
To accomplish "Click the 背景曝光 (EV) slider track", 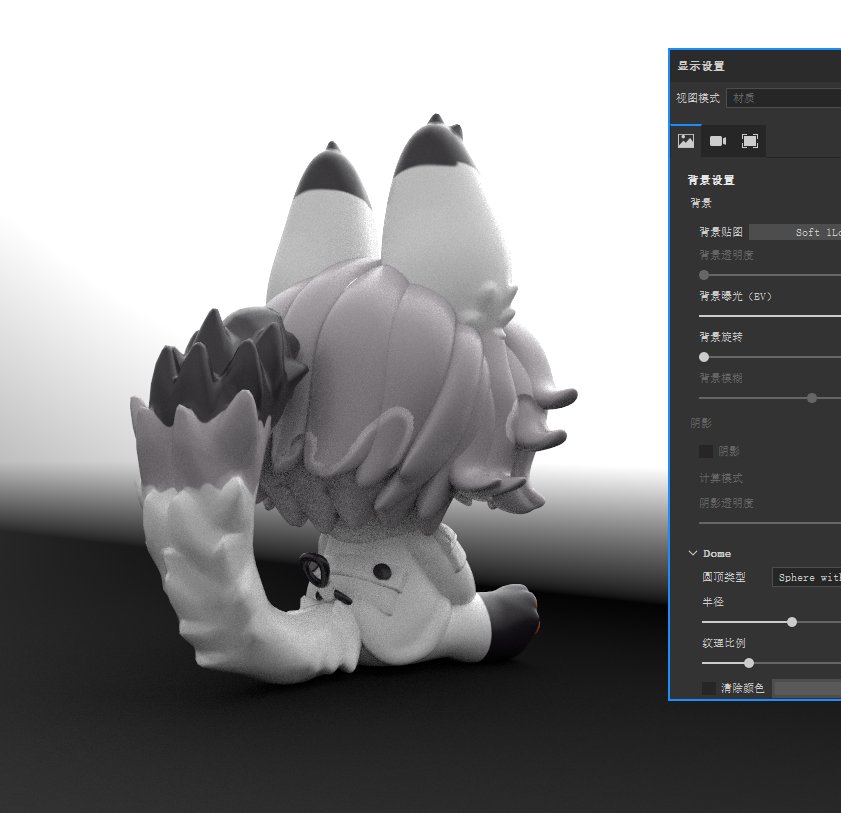I will coord(770,316).
